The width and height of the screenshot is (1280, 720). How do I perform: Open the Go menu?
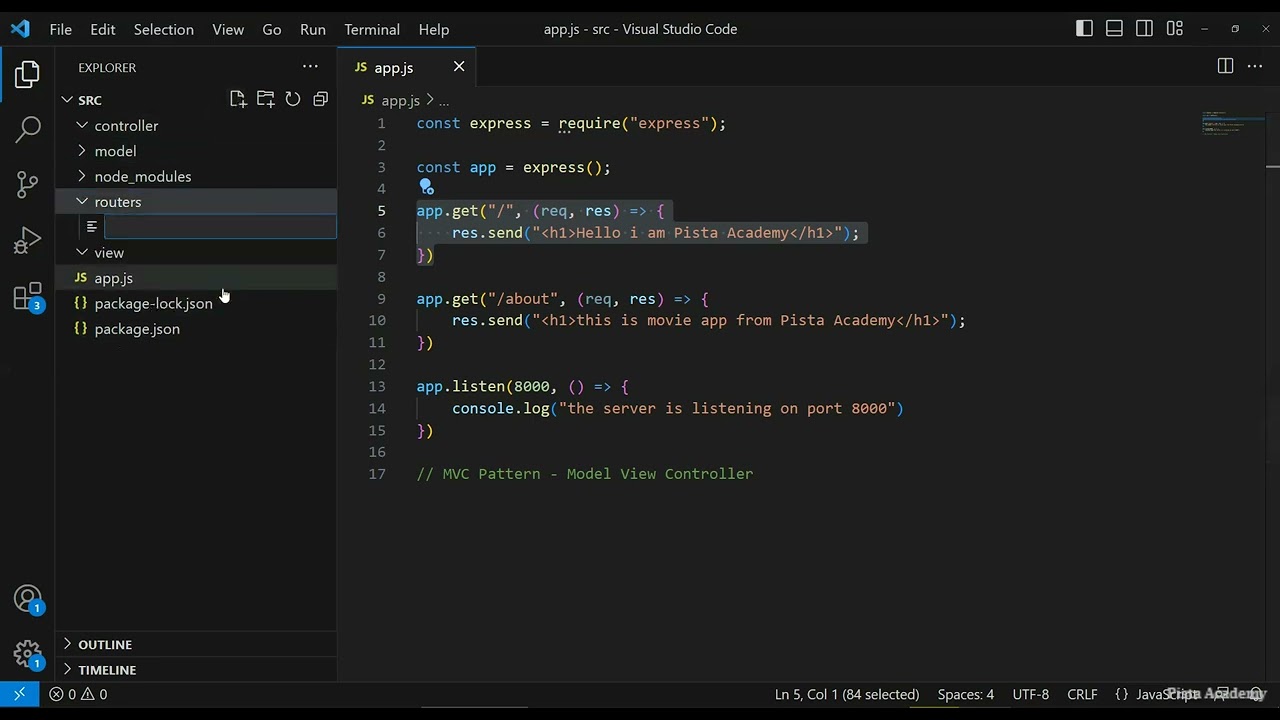pos(272,29)
